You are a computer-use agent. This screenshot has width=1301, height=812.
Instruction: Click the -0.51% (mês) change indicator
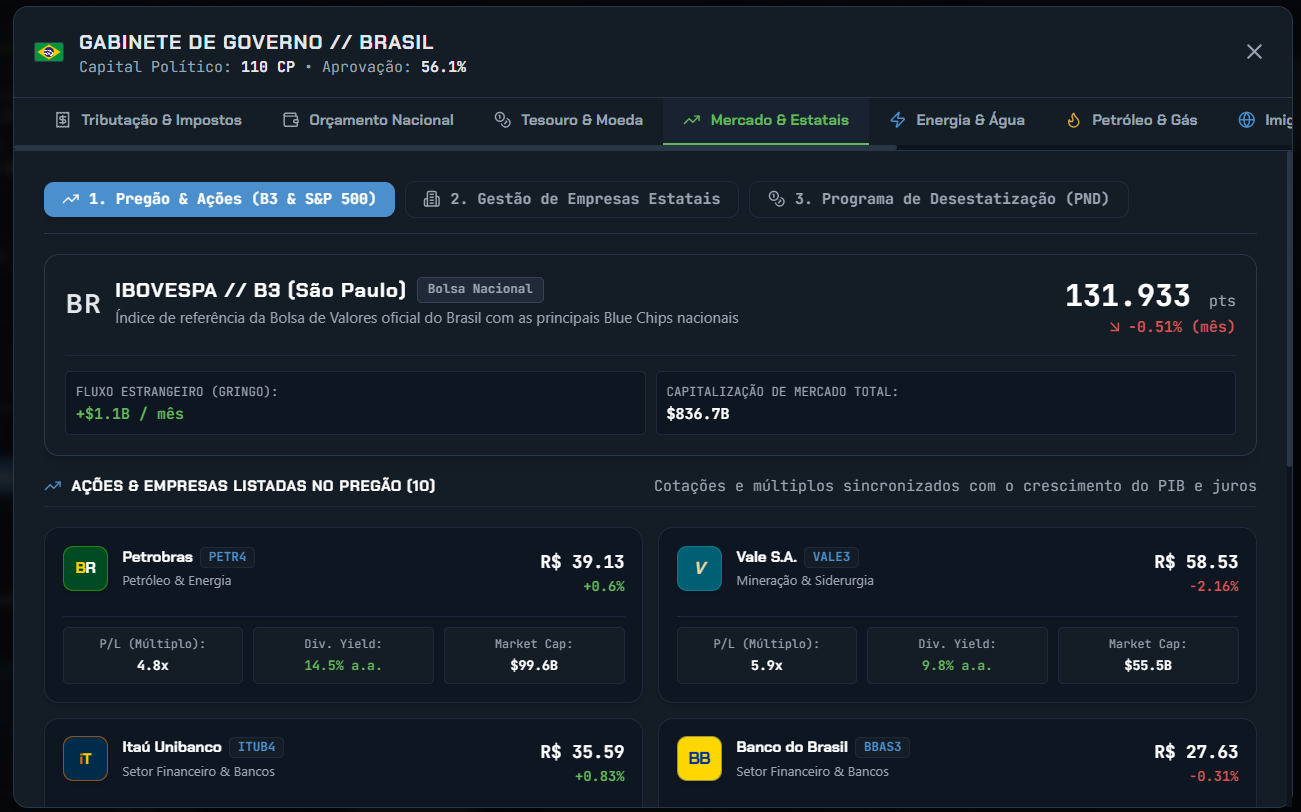tap(1171, 327)
